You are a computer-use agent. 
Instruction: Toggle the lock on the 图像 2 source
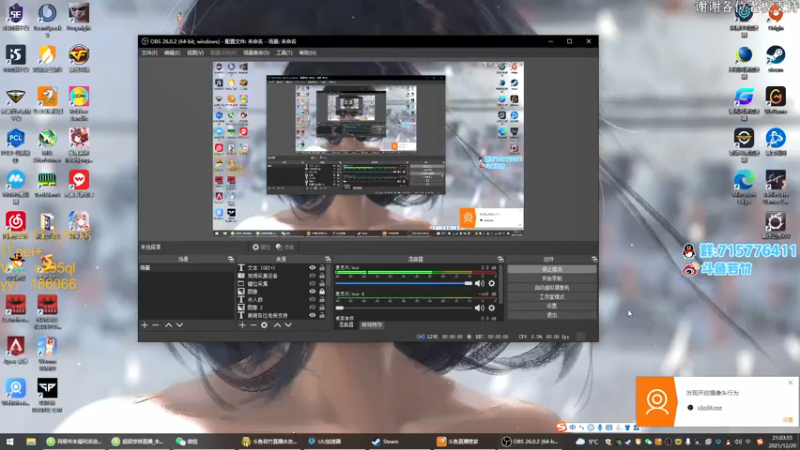tap(322, 307)
